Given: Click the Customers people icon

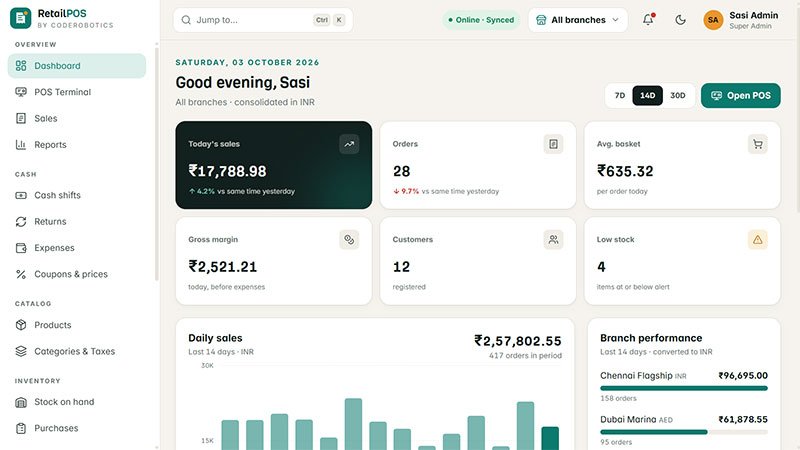Looking at the screenshot, I should pyautogui.click(x=554, y=240).
